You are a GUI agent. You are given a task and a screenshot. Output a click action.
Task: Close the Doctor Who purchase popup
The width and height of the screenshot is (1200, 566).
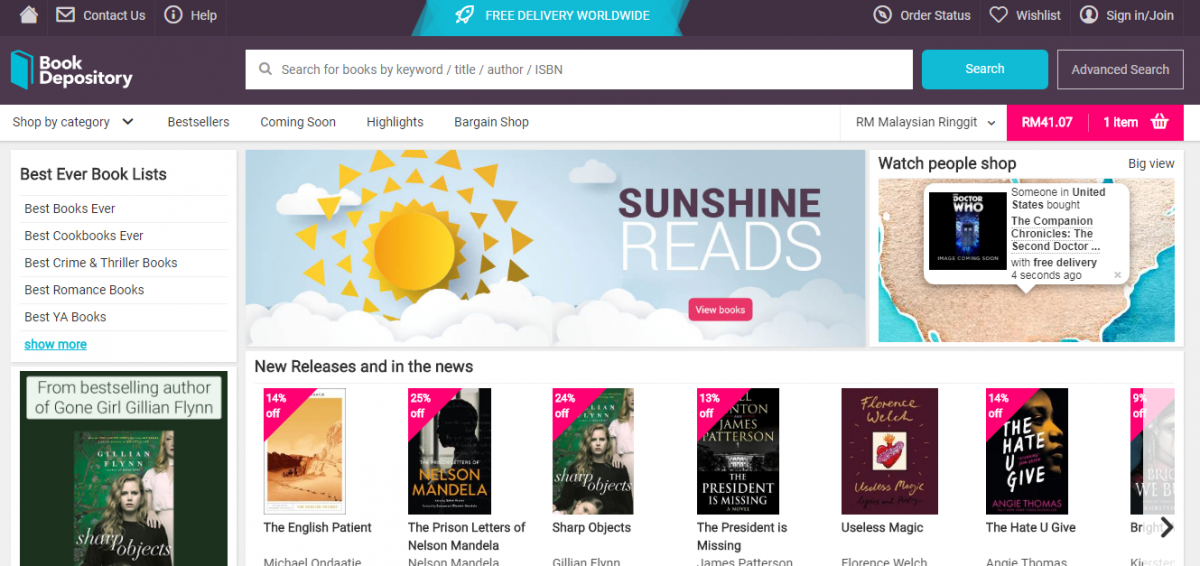point(1118,275)
